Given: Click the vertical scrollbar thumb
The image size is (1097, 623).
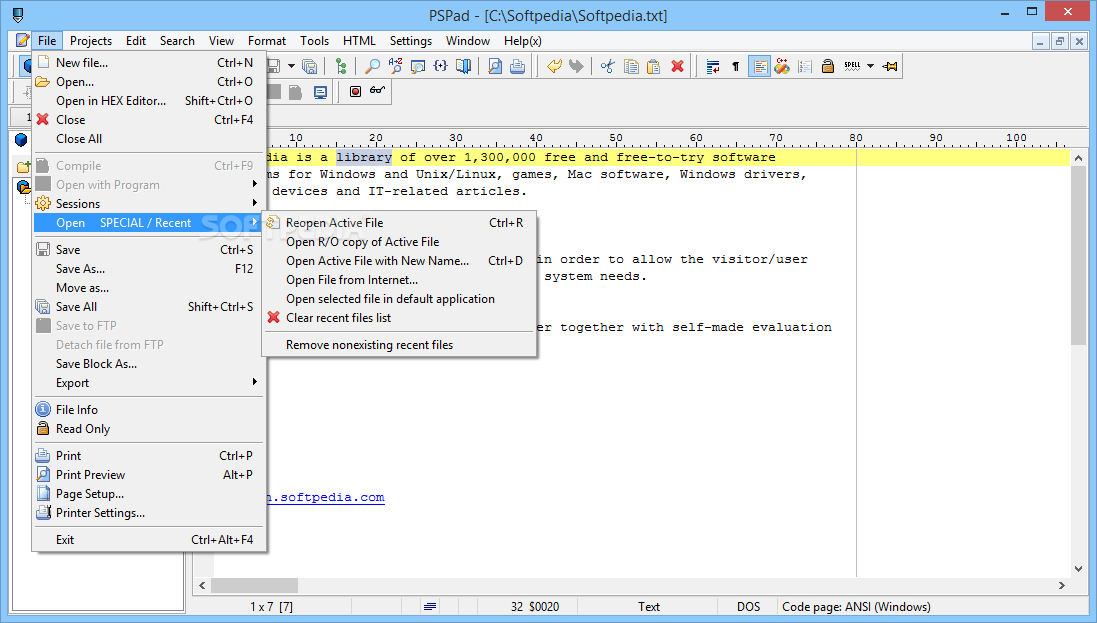Looking at the screenshot, I should [1078, 256].
